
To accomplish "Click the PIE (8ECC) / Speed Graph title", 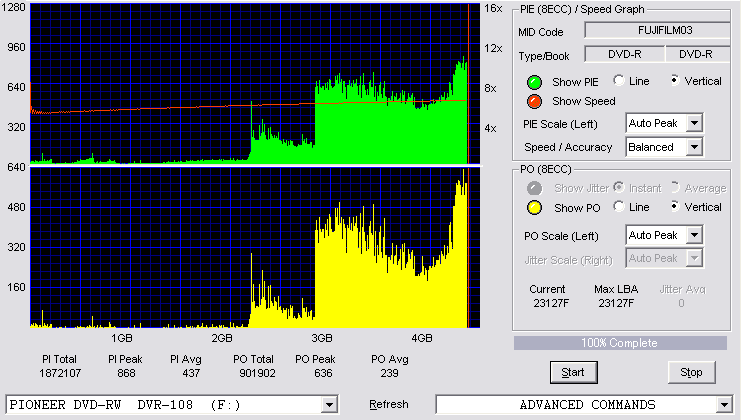I will pyautogui.click(x=582, y=9).
